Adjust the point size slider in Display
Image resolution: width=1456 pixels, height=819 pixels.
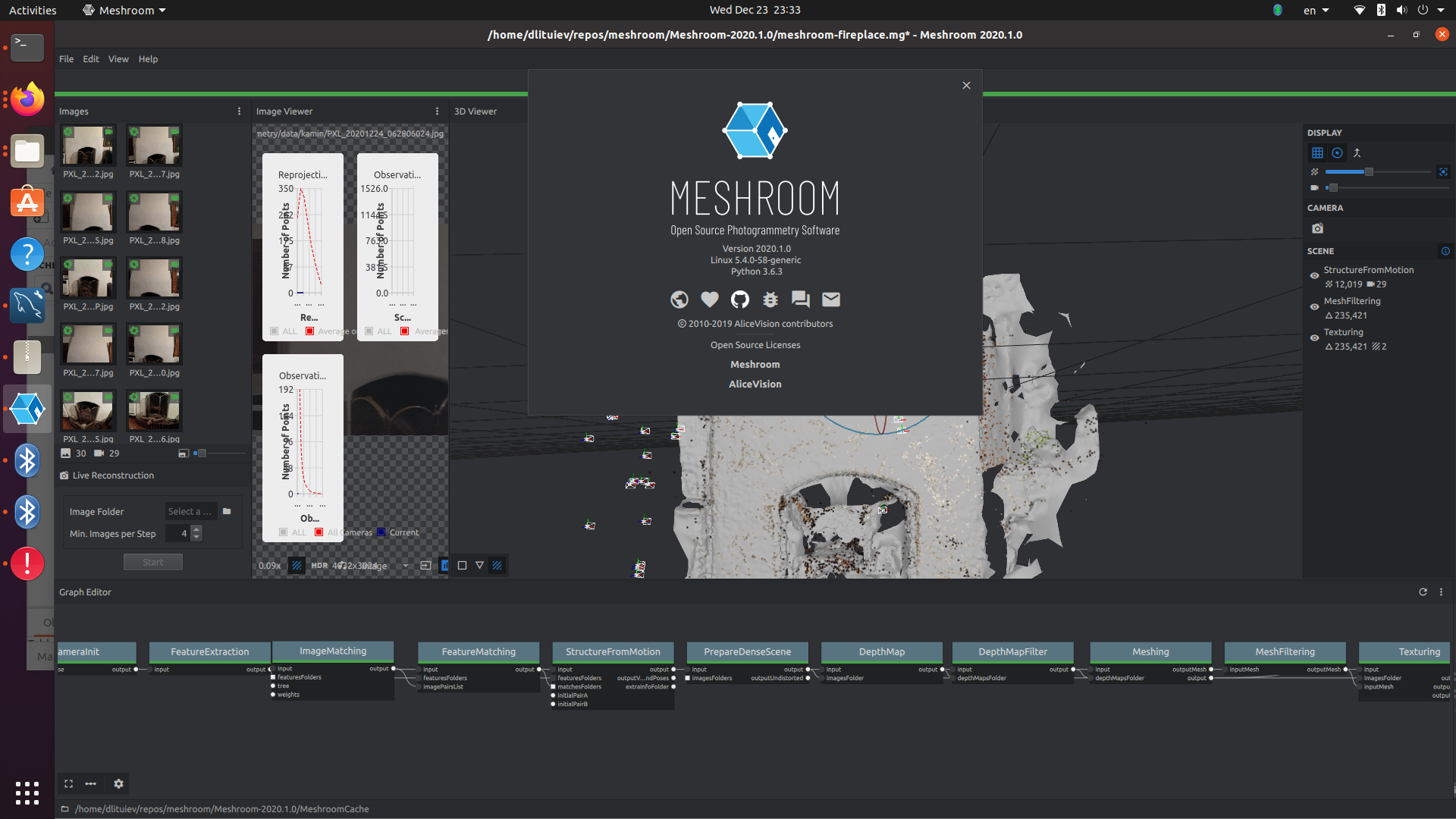tap(1379, 172)
